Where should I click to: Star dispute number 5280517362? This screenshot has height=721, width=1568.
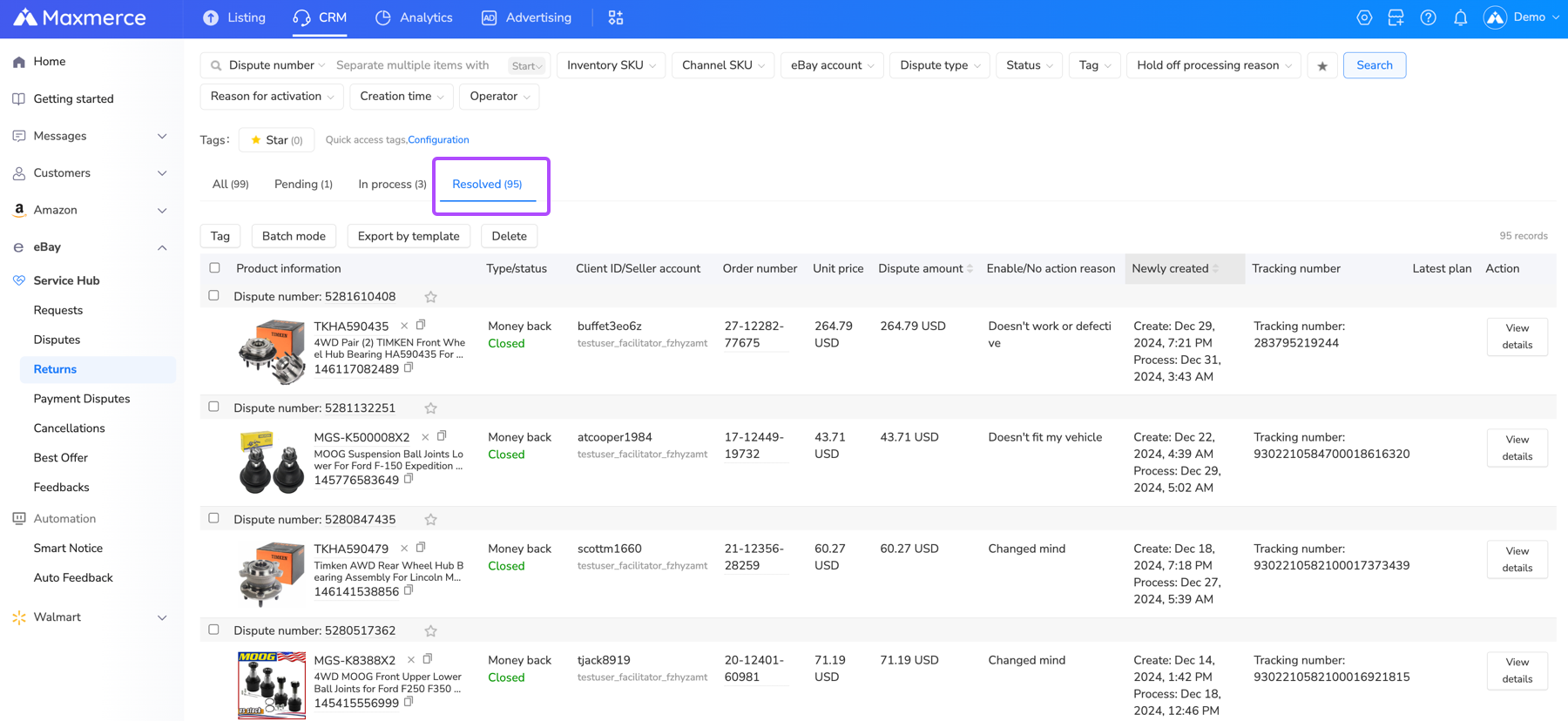(430, 631)
